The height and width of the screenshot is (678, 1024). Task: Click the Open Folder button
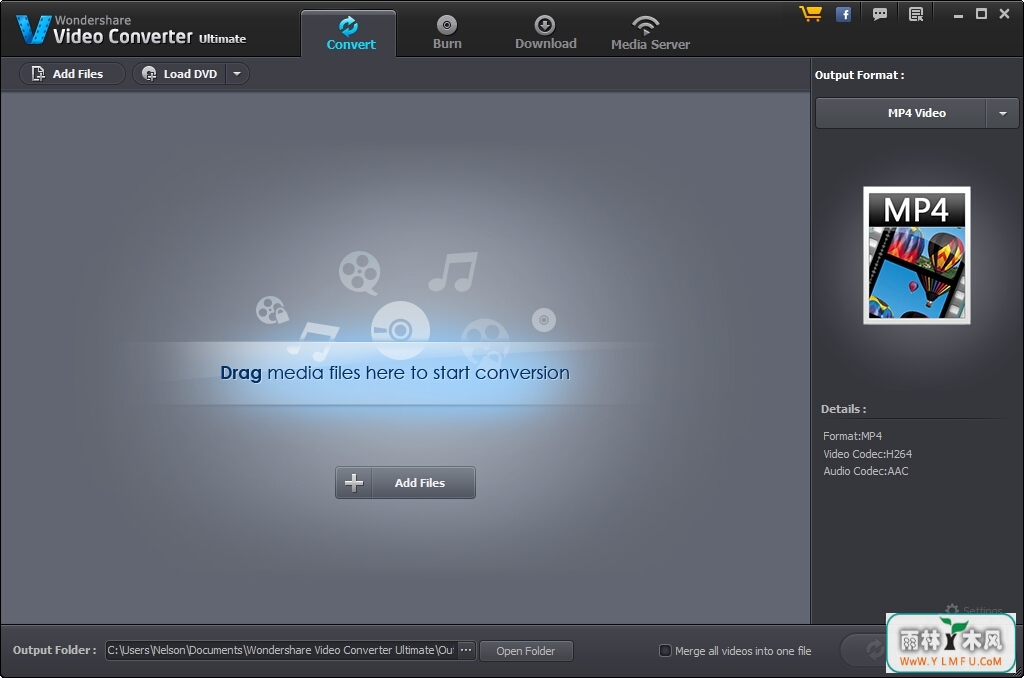click(526, 651)
